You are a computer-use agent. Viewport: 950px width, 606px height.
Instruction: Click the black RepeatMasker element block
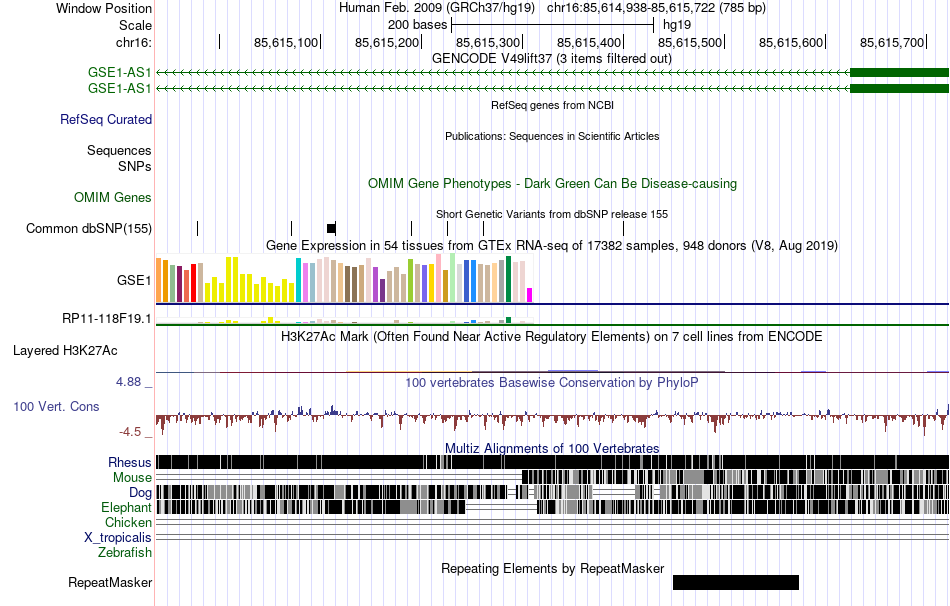pyautogui.click(x=736, y=582)
